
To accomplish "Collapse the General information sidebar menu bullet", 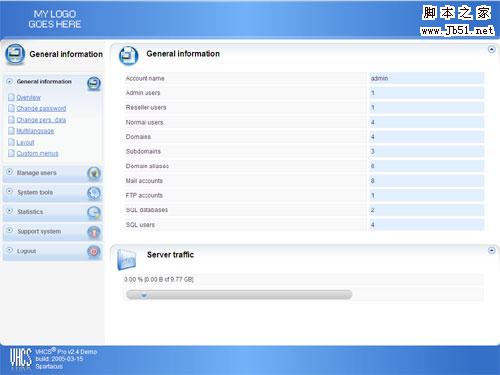I will tap(10, 81).
